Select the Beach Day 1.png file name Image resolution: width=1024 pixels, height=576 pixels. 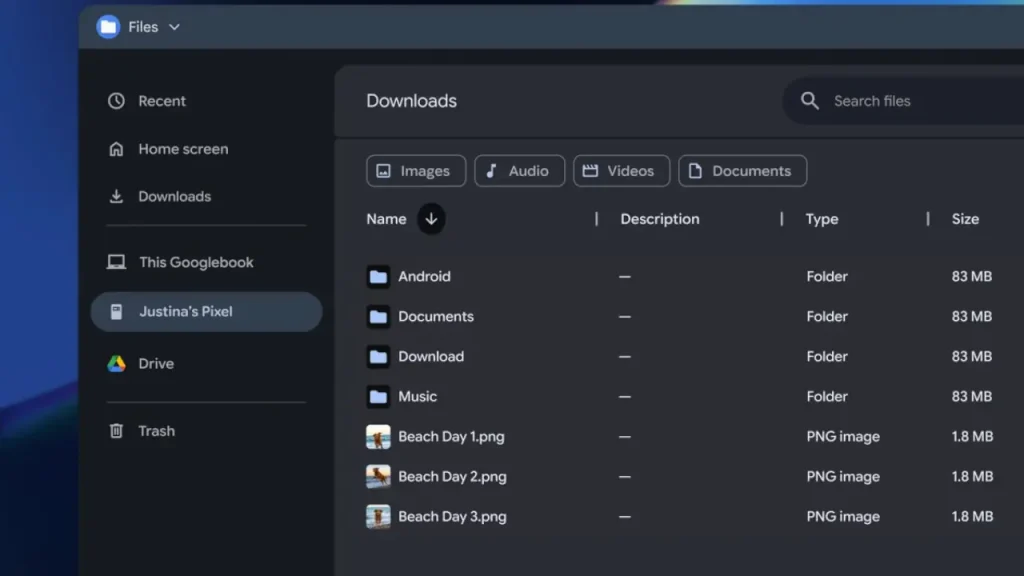tap(451, 437)
